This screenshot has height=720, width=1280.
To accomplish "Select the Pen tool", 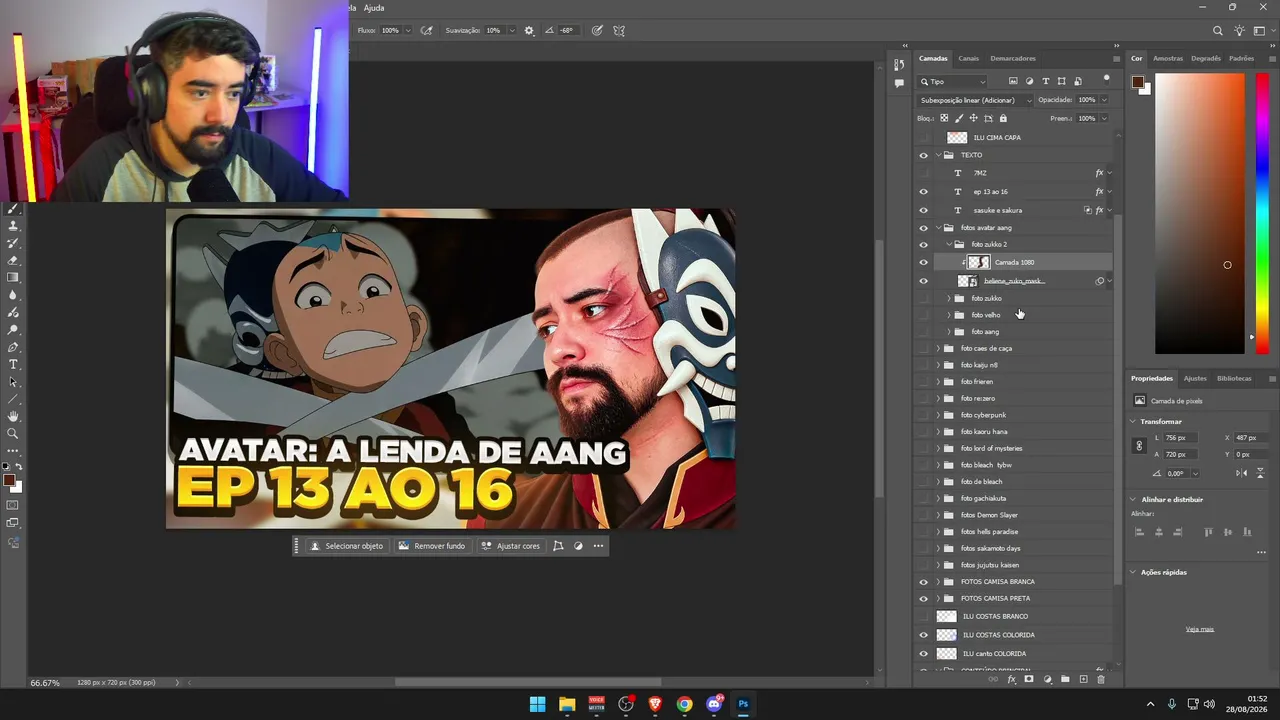I will point(14,347).
